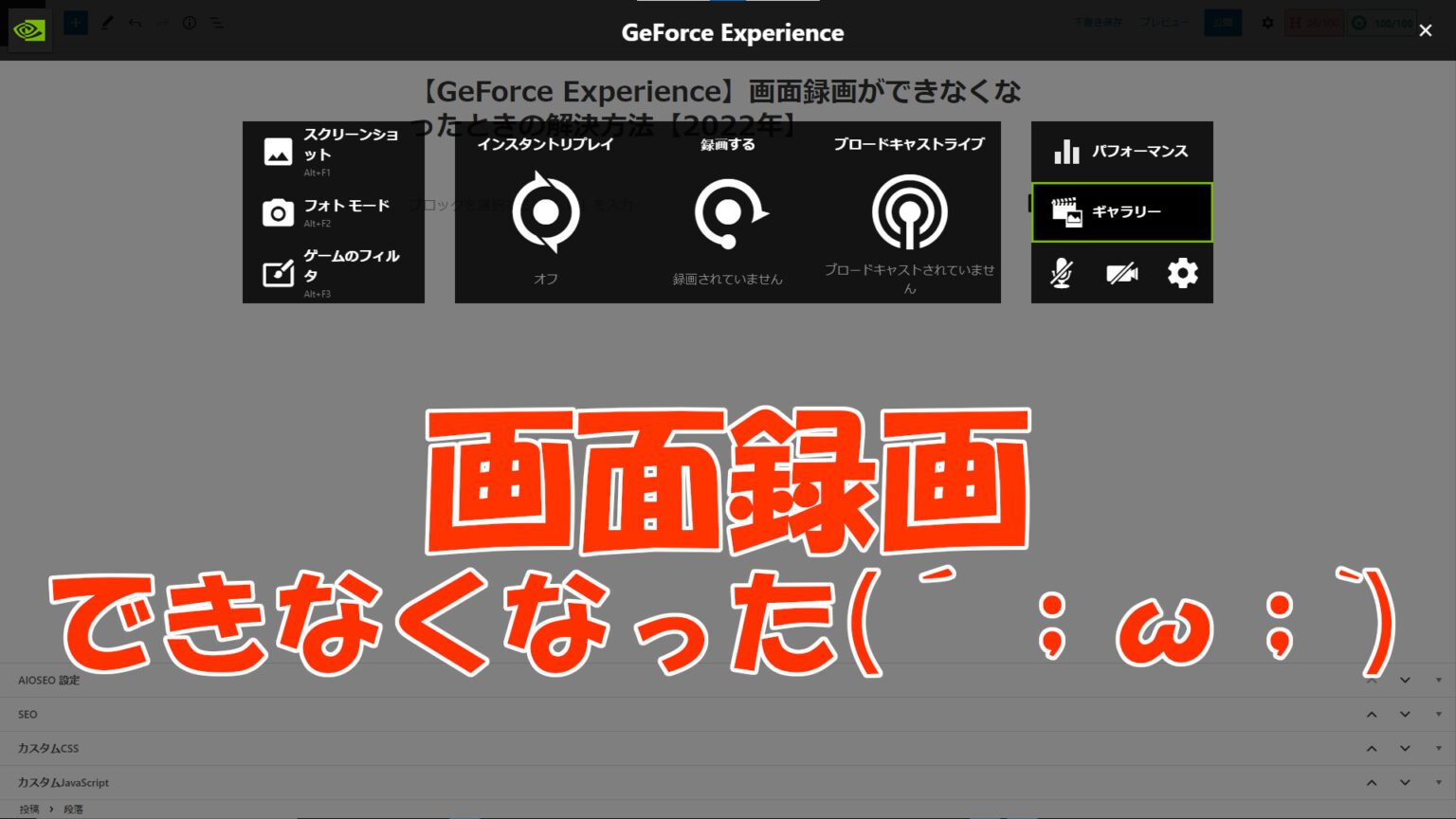This screenshot has height=819, width=1456.
Task: Click the 録画されていません status text
Action: pyautogui.click(x=728, y=279)
